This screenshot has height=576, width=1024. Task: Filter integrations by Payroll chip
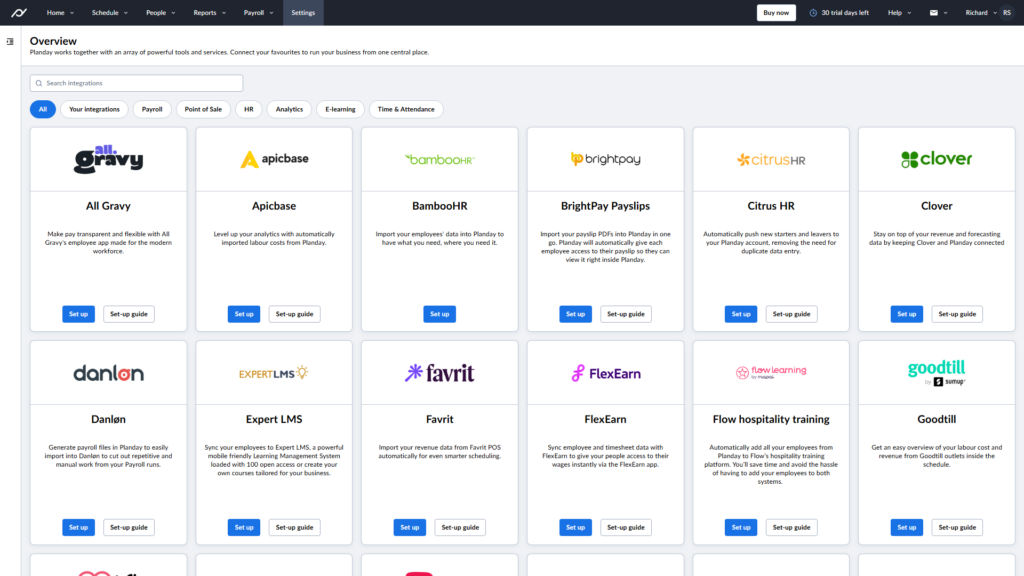[152, 109]
